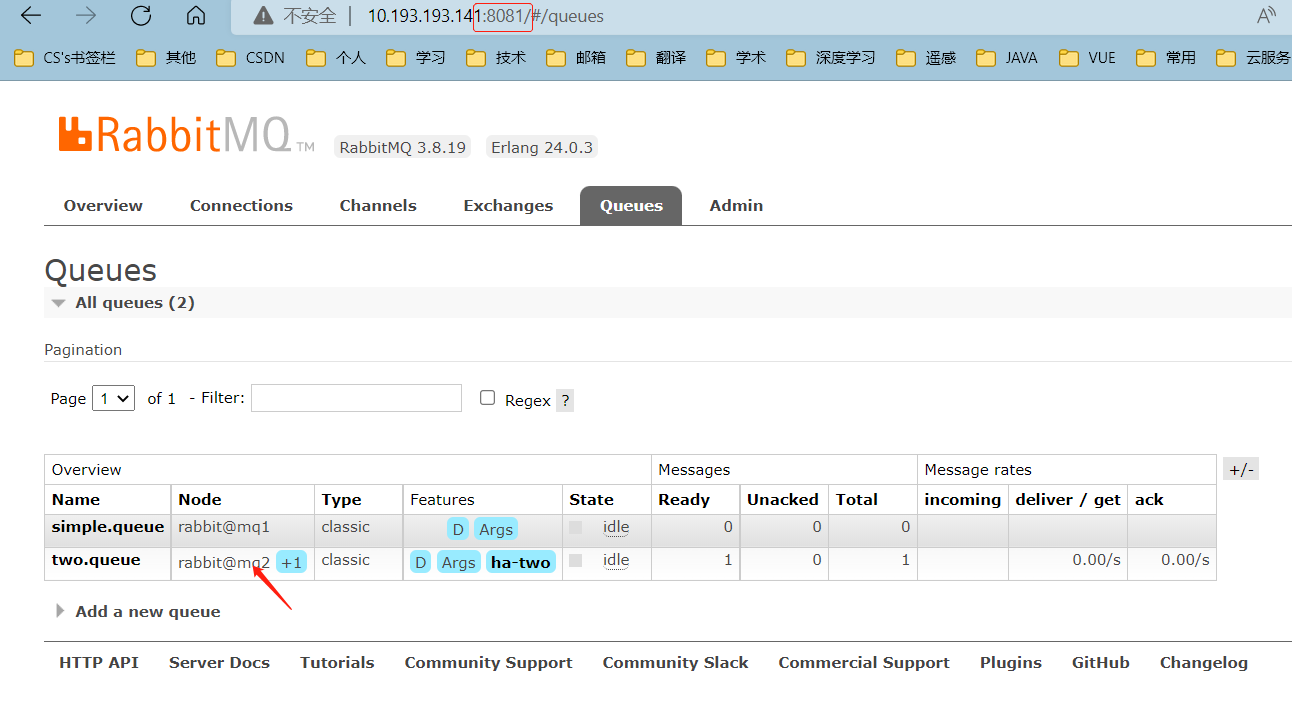1292x704 pixels.
Task: Open the 其他 bookmark folder
Action: [x=166, y=58]
